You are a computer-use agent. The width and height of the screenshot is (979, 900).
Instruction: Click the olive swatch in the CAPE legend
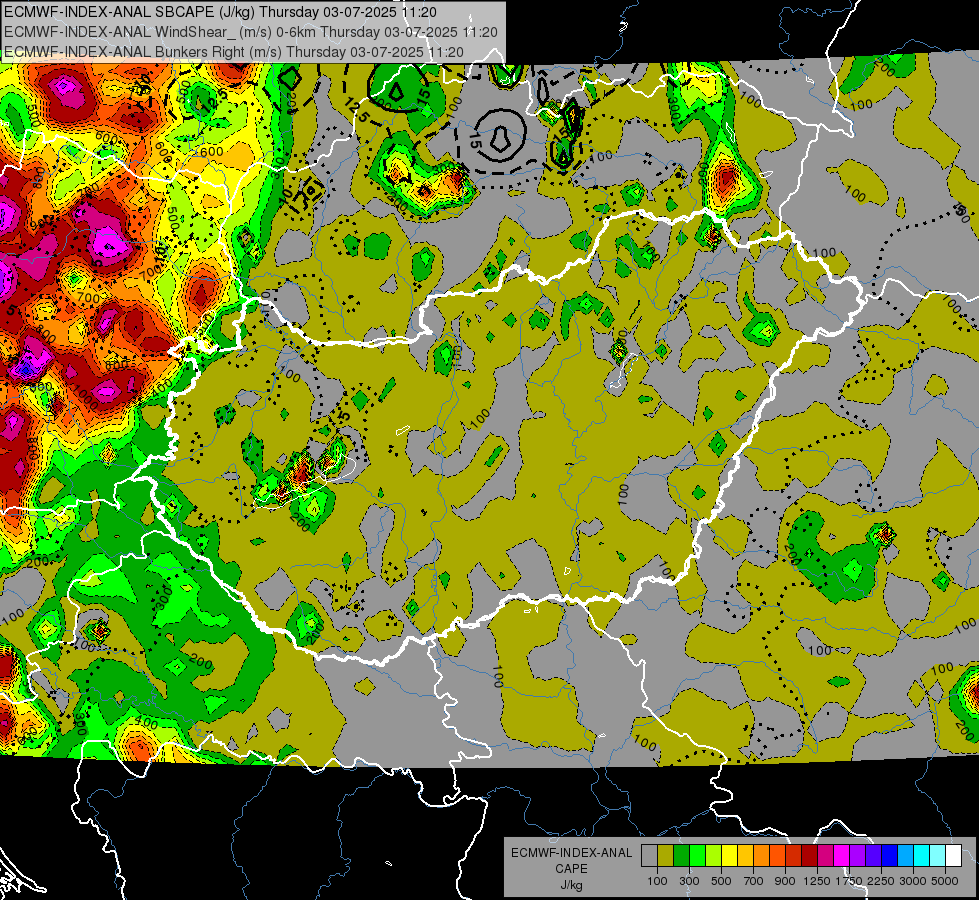(666, 855)
